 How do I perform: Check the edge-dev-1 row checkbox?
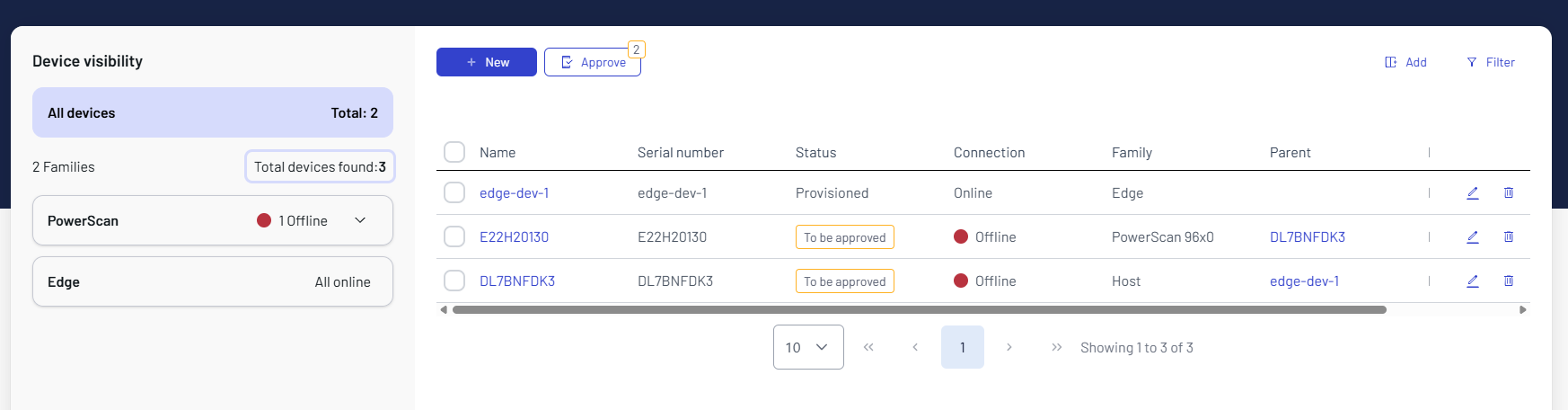pos(454,193)
